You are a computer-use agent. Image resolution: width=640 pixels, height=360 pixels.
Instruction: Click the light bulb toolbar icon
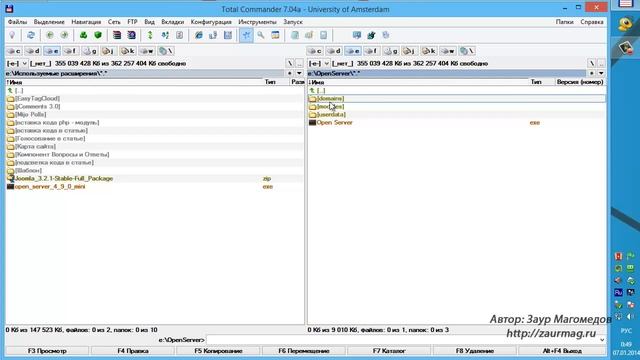pyautogui.click(x=12, y=35)
